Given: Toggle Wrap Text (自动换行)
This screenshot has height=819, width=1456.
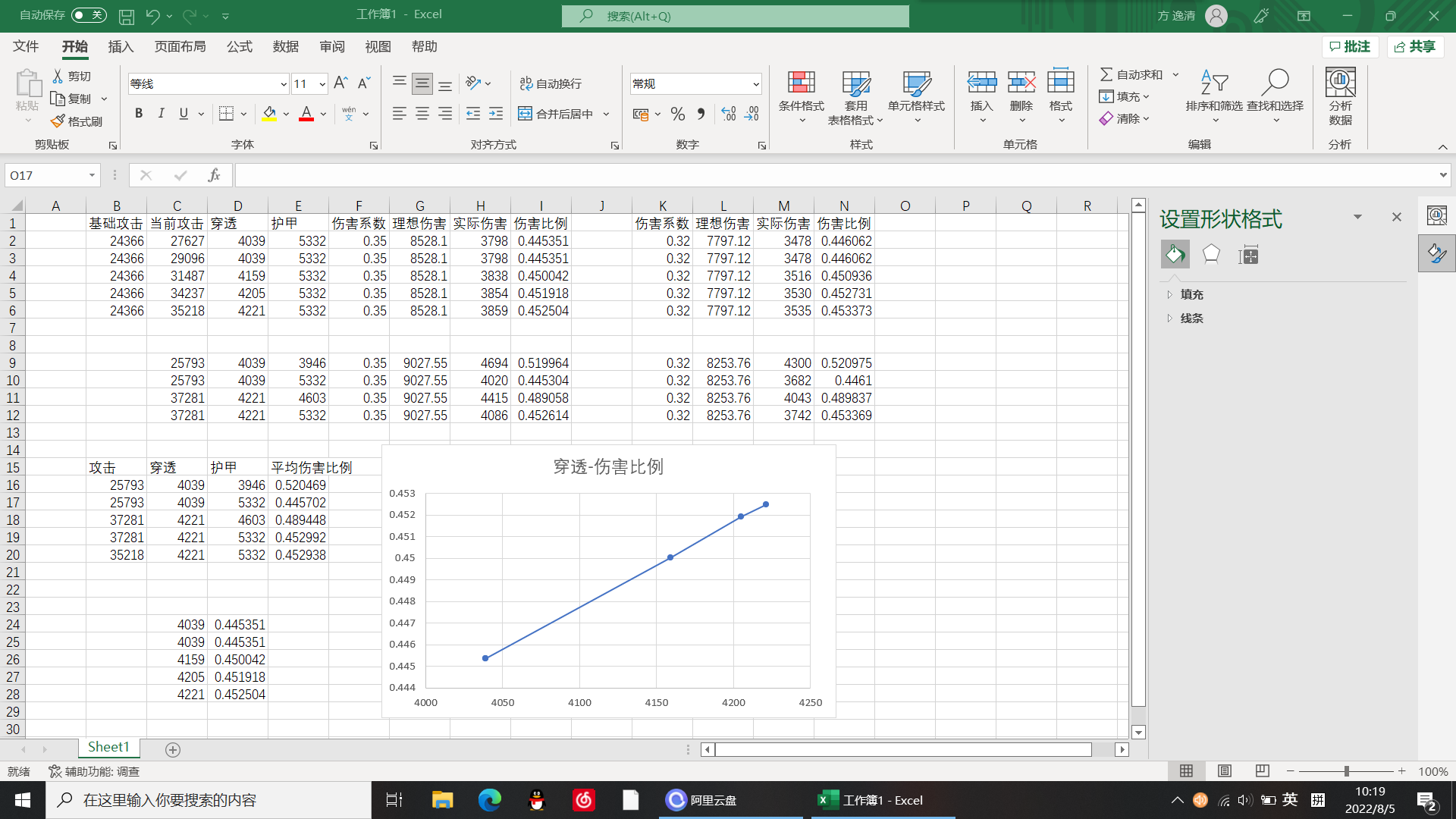Looking at the screenshot, I should [x=551, y=83].
